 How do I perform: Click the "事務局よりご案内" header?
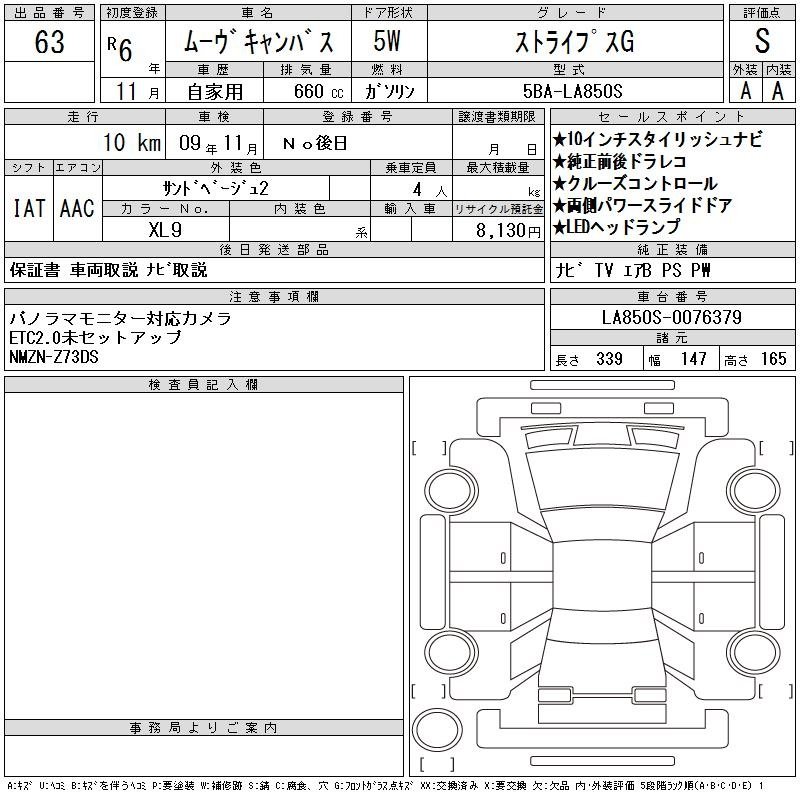pyautogui.click(x=204, y=728)
